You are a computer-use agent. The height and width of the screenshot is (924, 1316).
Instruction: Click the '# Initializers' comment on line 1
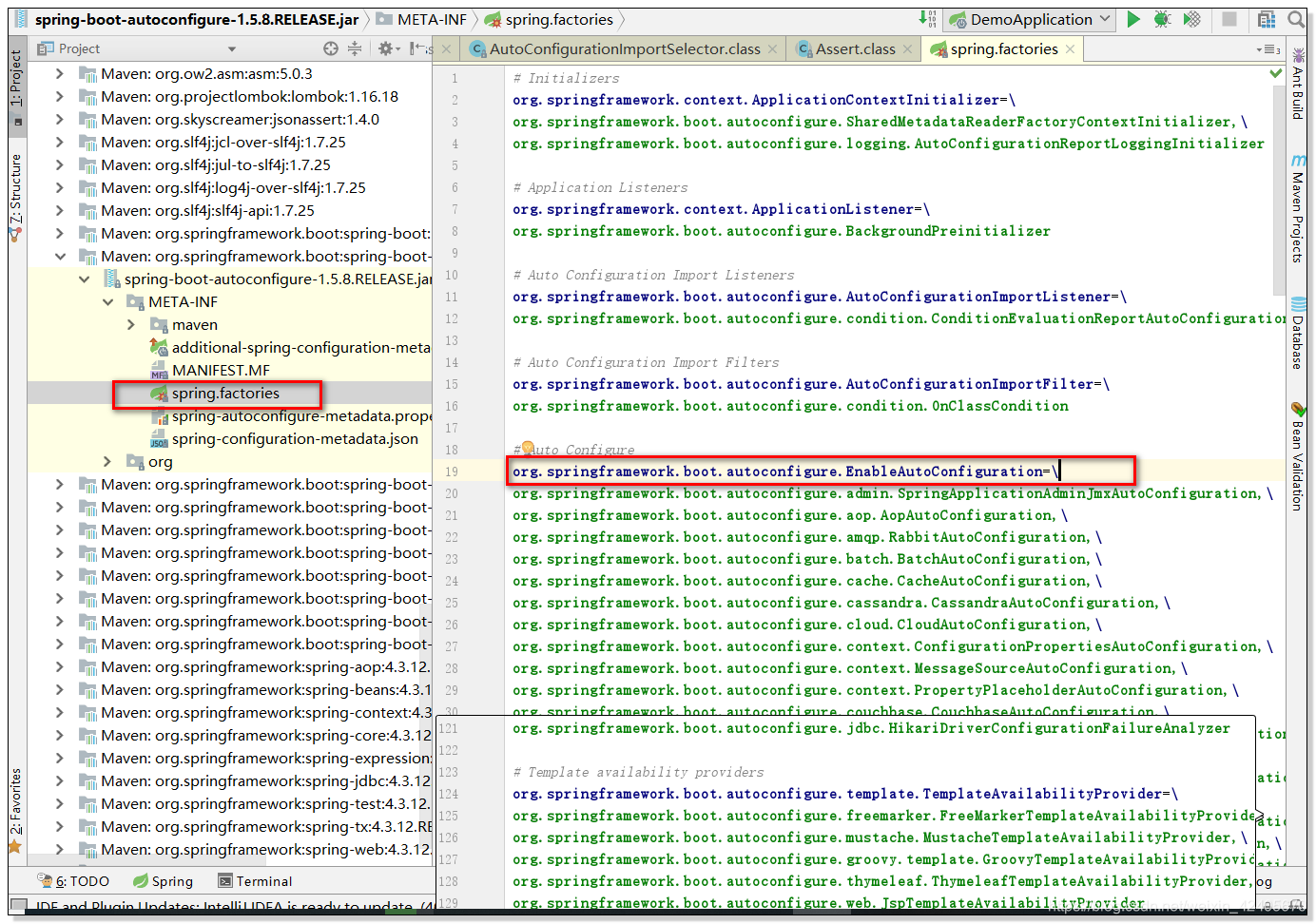tap(566, 78)
